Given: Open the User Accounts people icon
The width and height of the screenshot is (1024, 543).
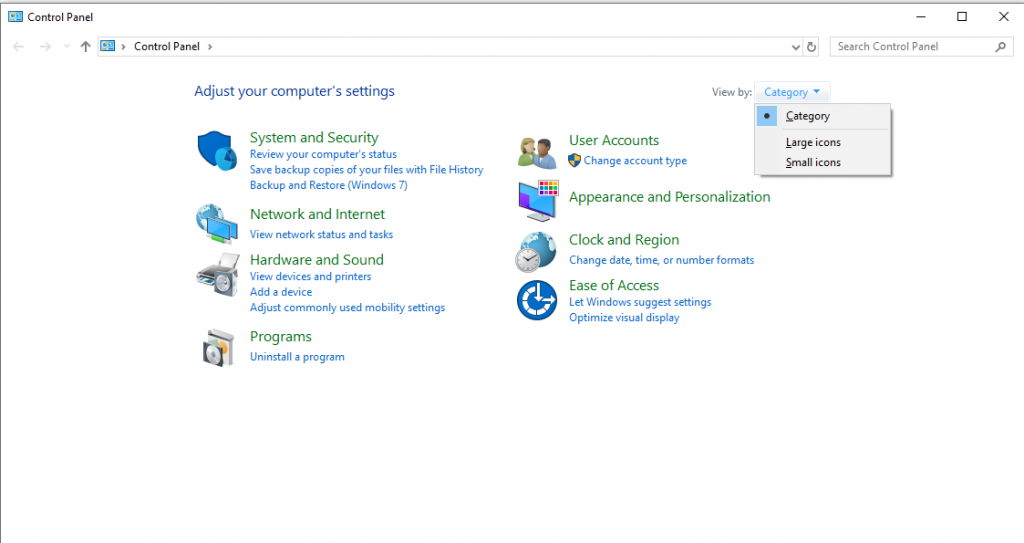Looking at the screenshot, I should pyautogui.click(x=537, y=154).
